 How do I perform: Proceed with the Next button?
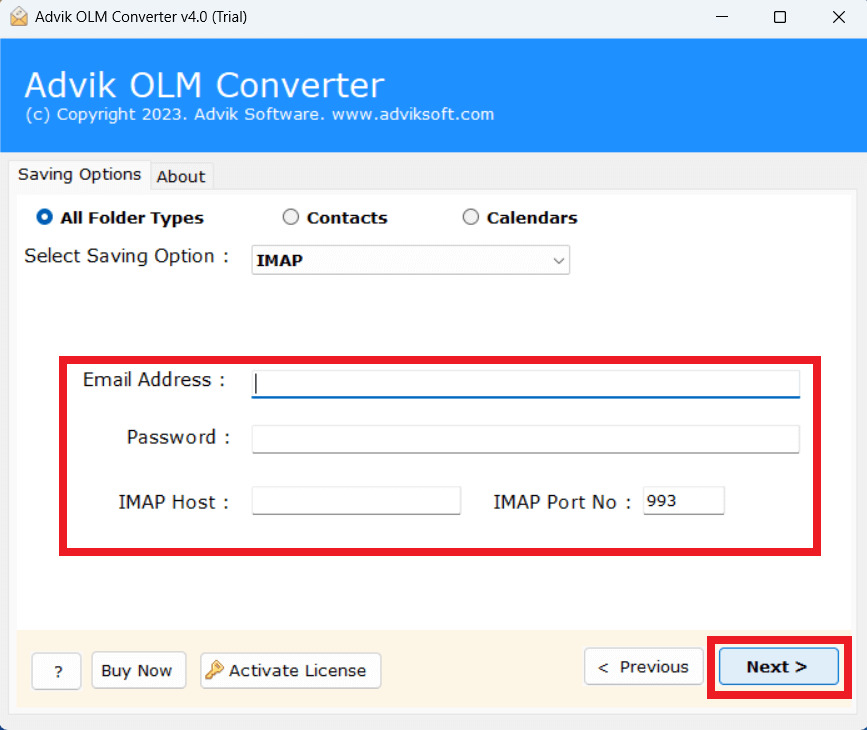click(x=779, y=666)
